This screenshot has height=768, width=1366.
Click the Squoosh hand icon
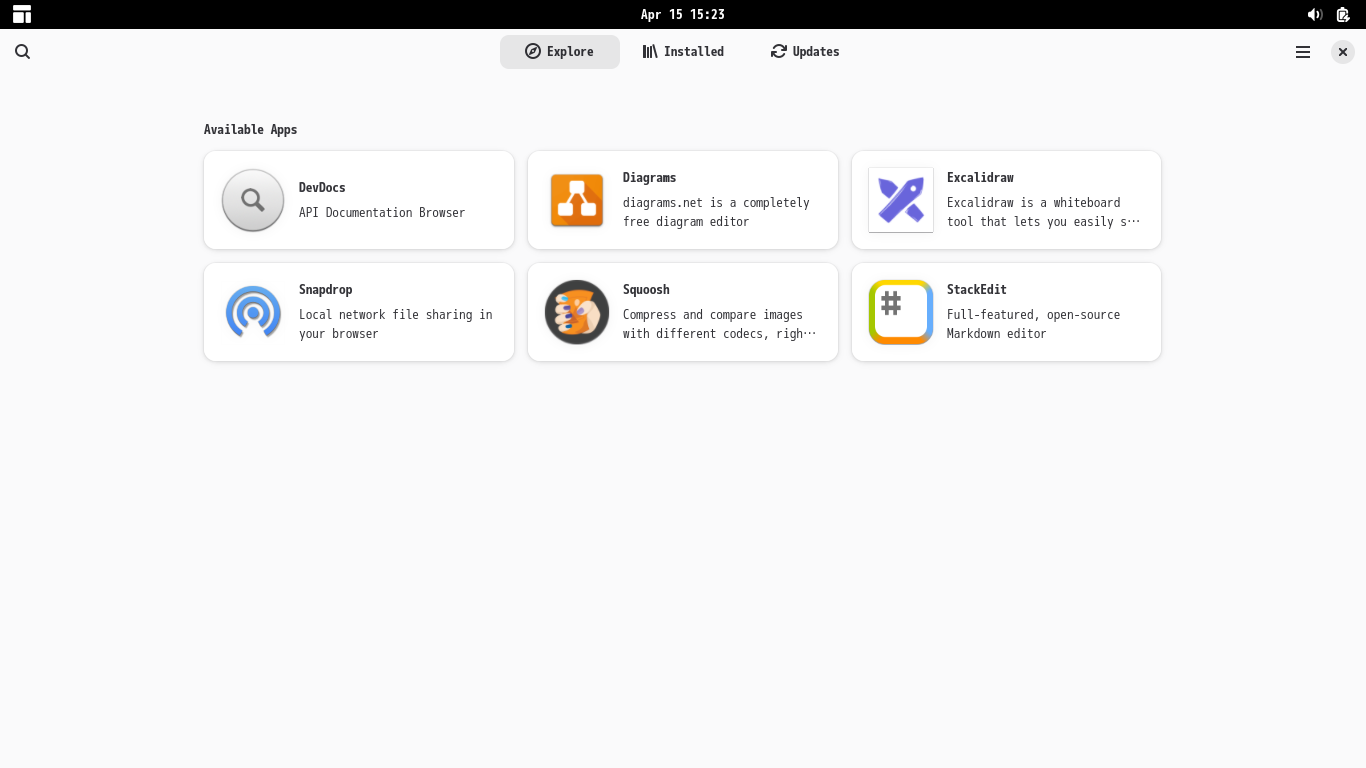(576, 311)
